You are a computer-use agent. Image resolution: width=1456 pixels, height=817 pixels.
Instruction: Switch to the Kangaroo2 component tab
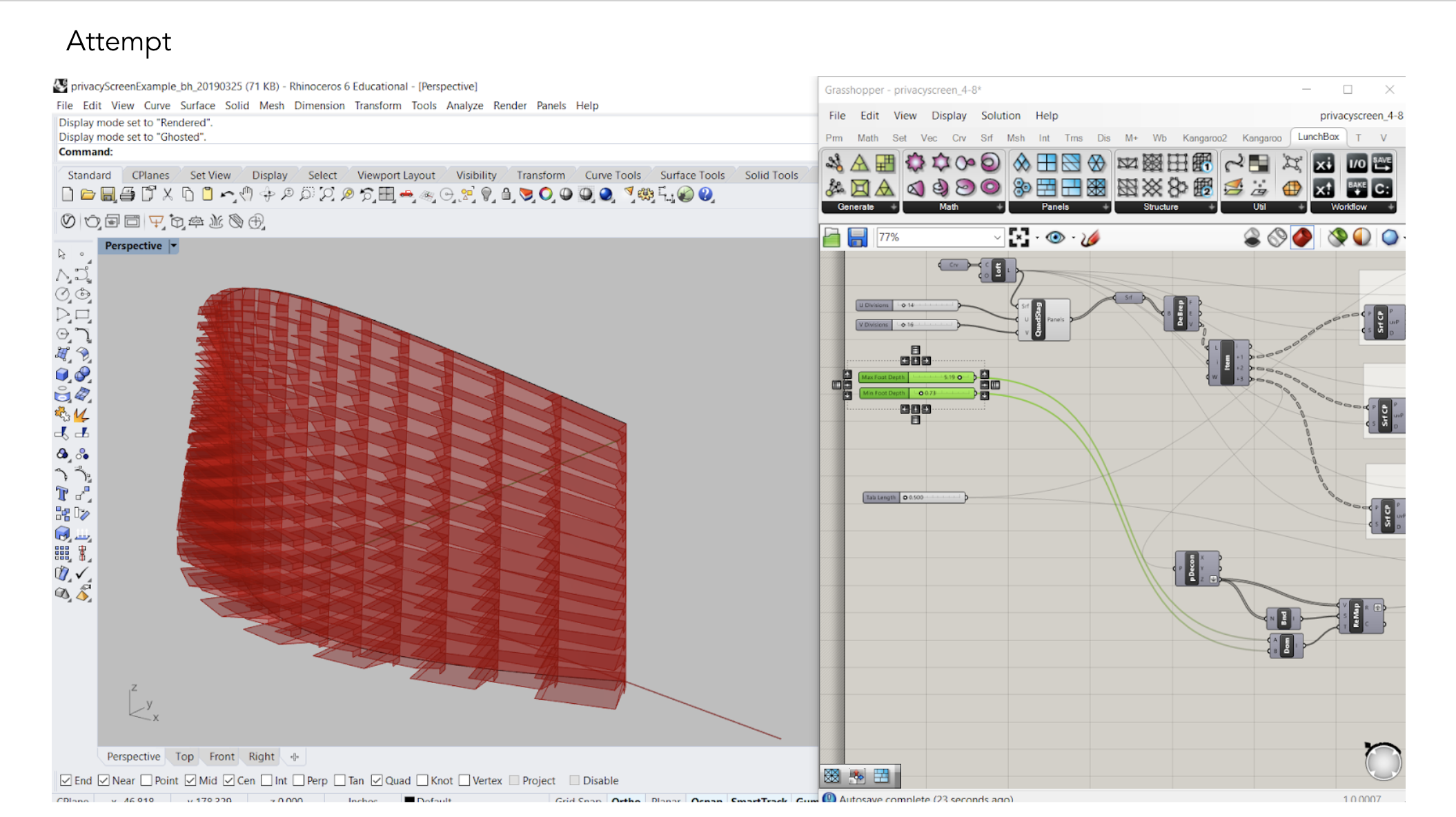[x=1204, y=138]
